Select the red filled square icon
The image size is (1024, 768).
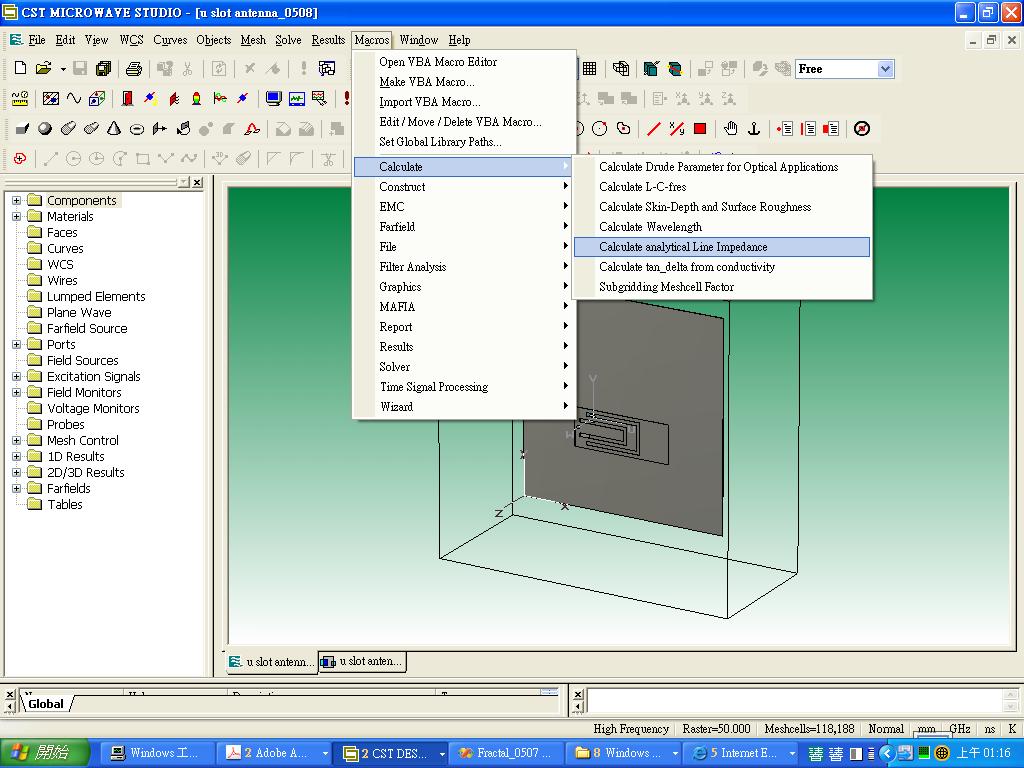coord(700,129)
